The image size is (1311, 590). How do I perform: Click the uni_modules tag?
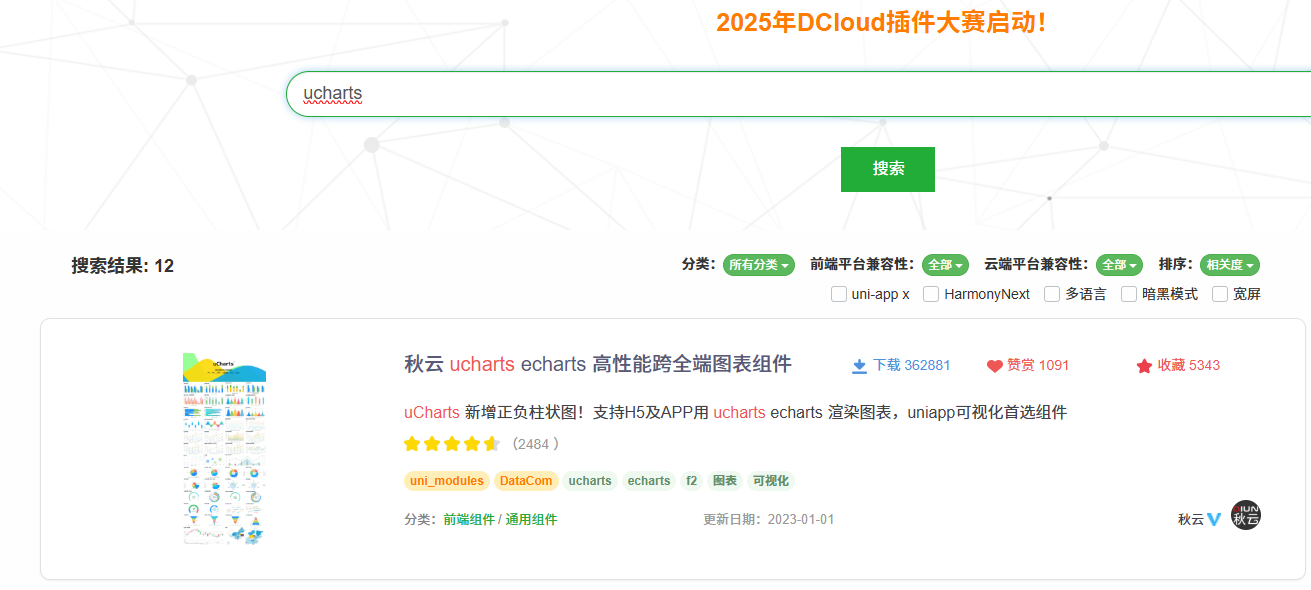coord(447,481)
